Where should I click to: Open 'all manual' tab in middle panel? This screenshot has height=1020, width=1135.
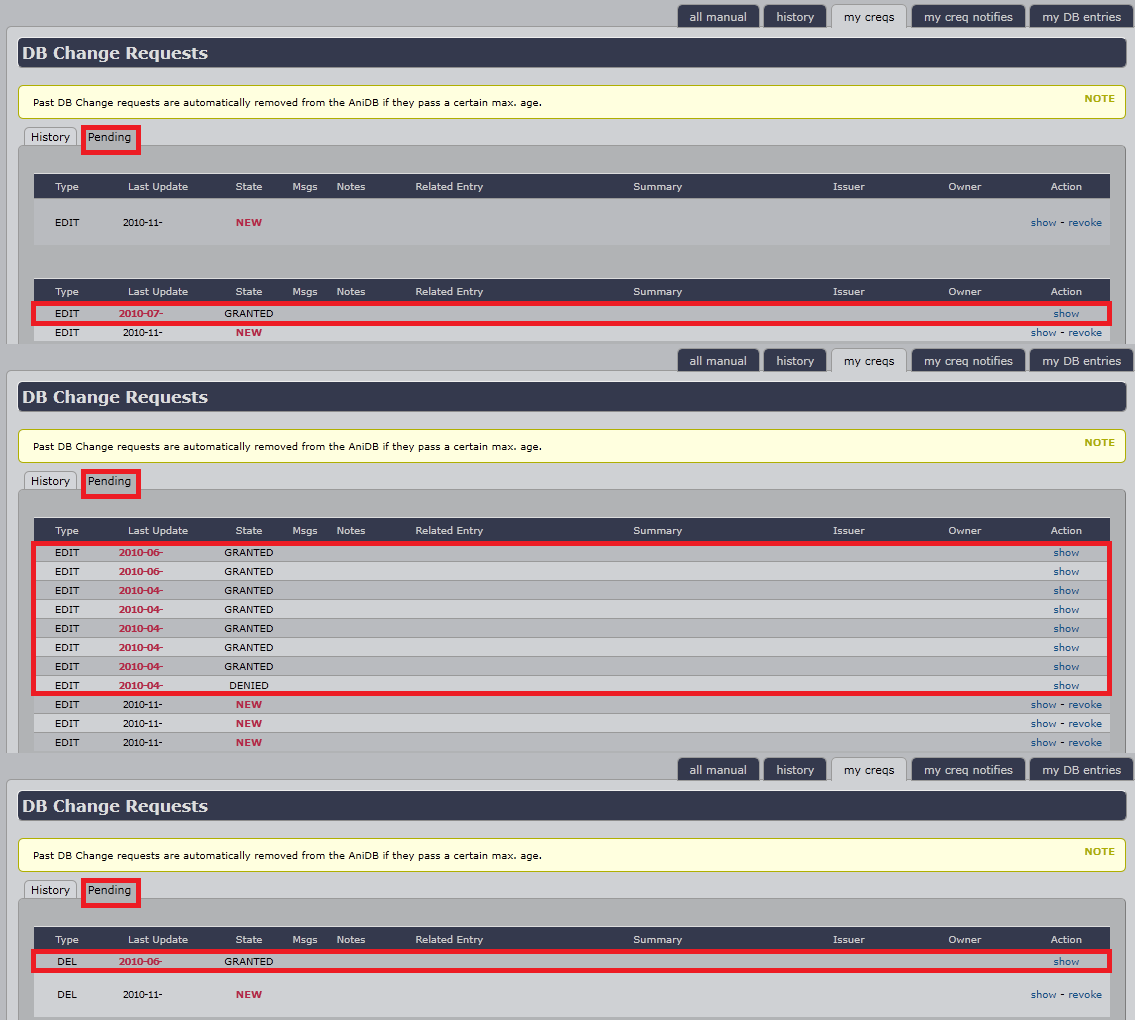click(x=717, y=361)
